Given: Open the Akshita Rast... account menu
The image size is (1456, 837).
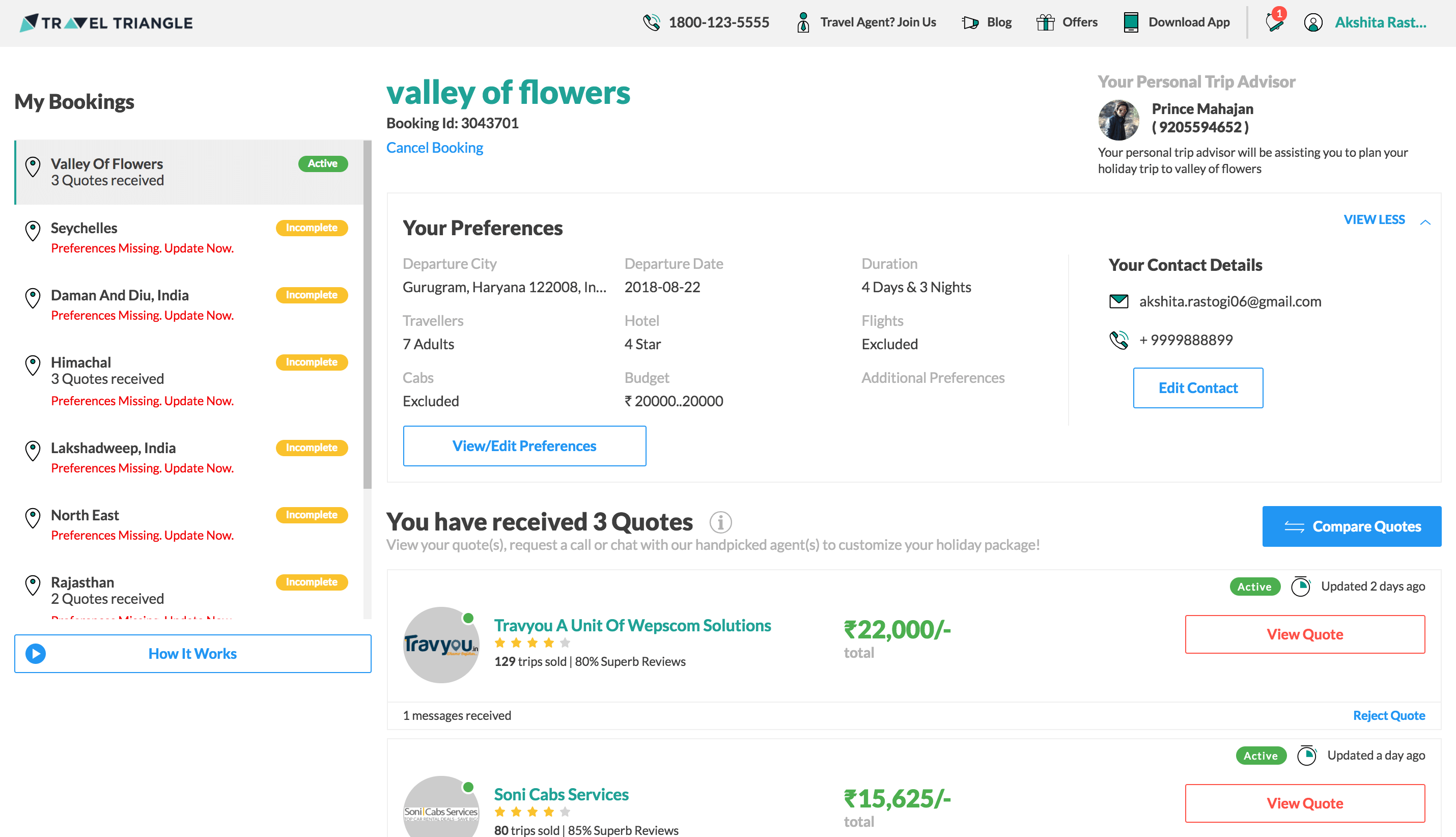Looking at the screenshot, I should coord(1380,22).
